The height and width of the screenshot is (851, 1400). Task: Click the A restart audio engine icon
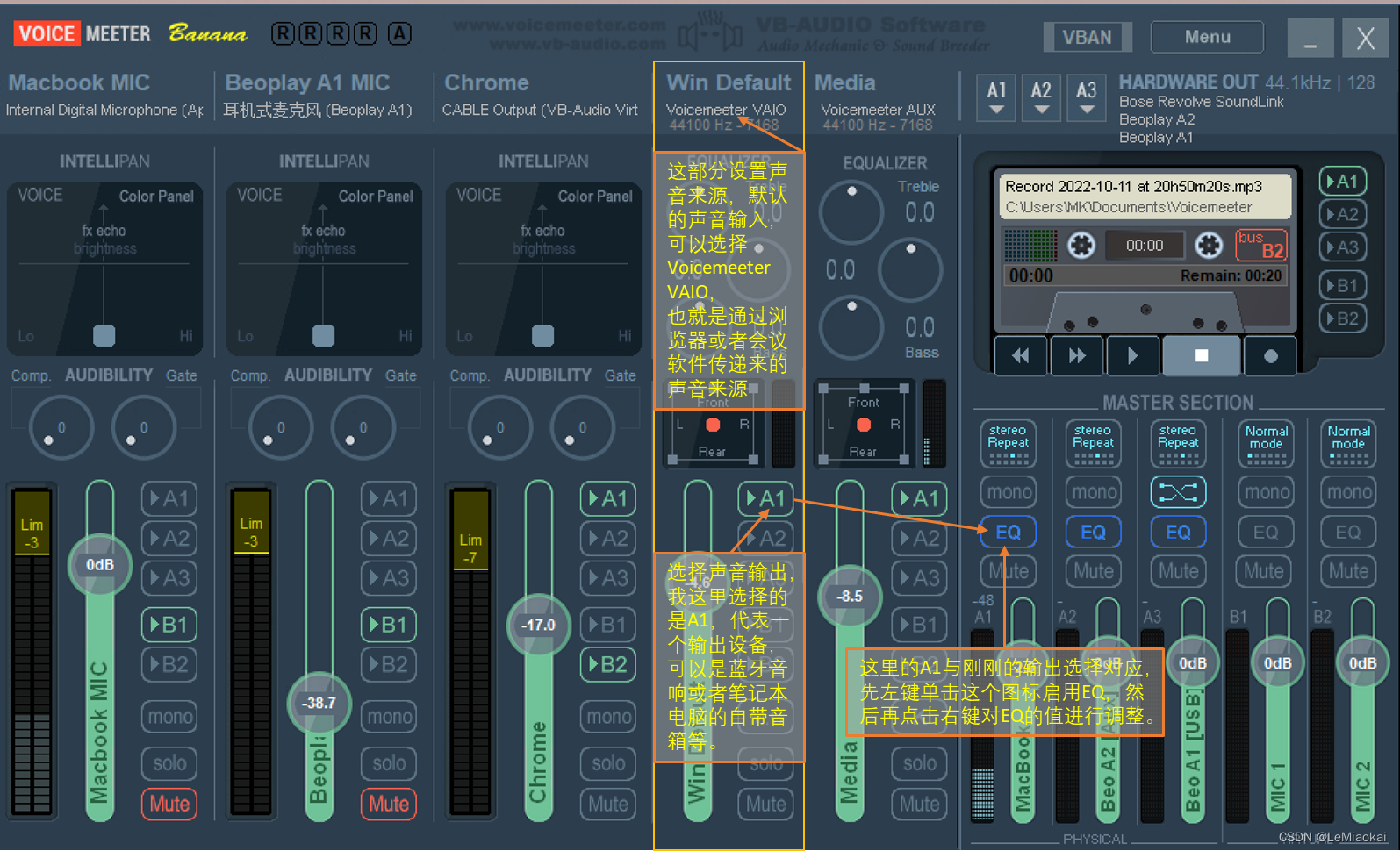[399, 34]
